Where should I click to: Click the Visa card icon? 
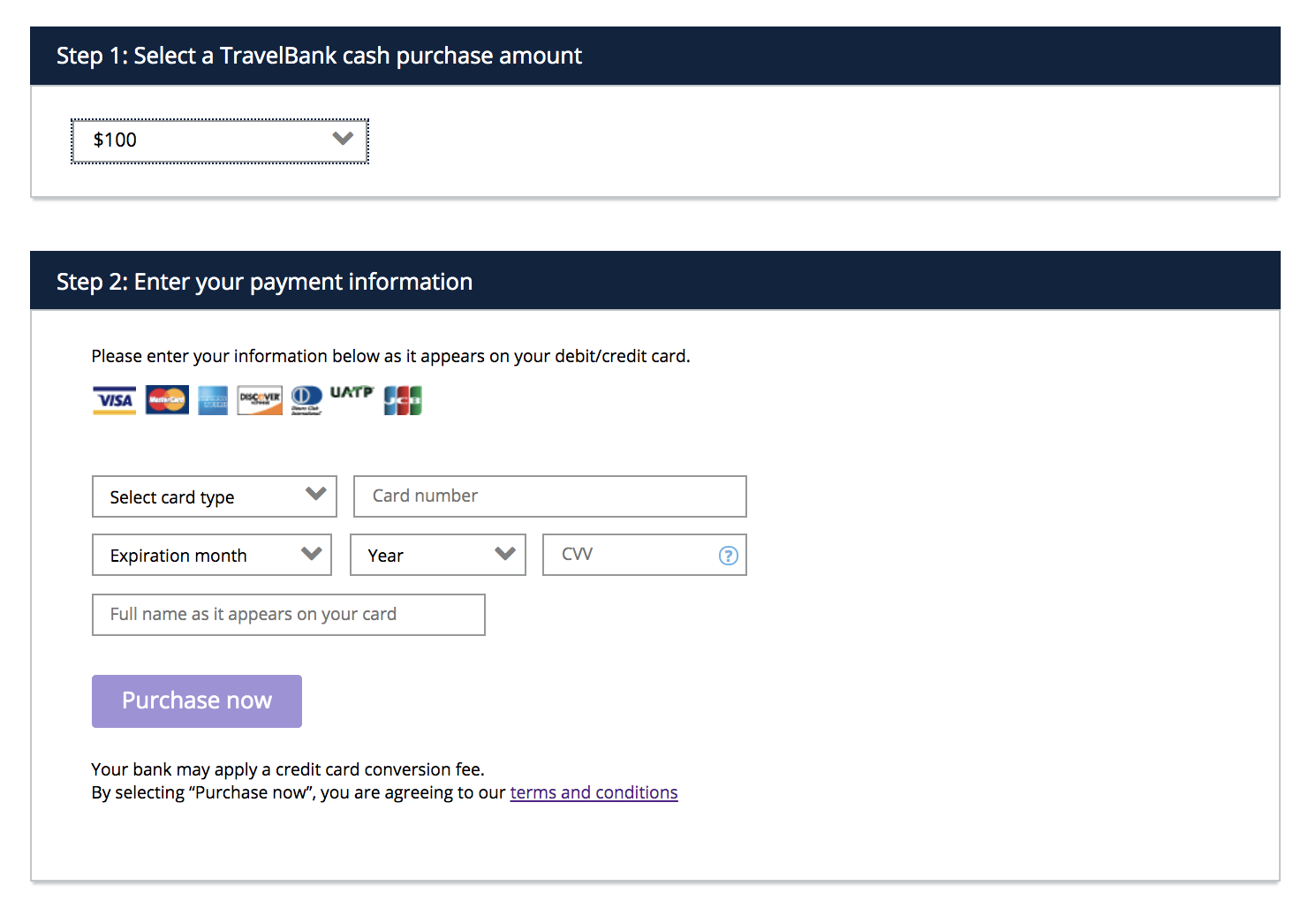click(114, 399)
